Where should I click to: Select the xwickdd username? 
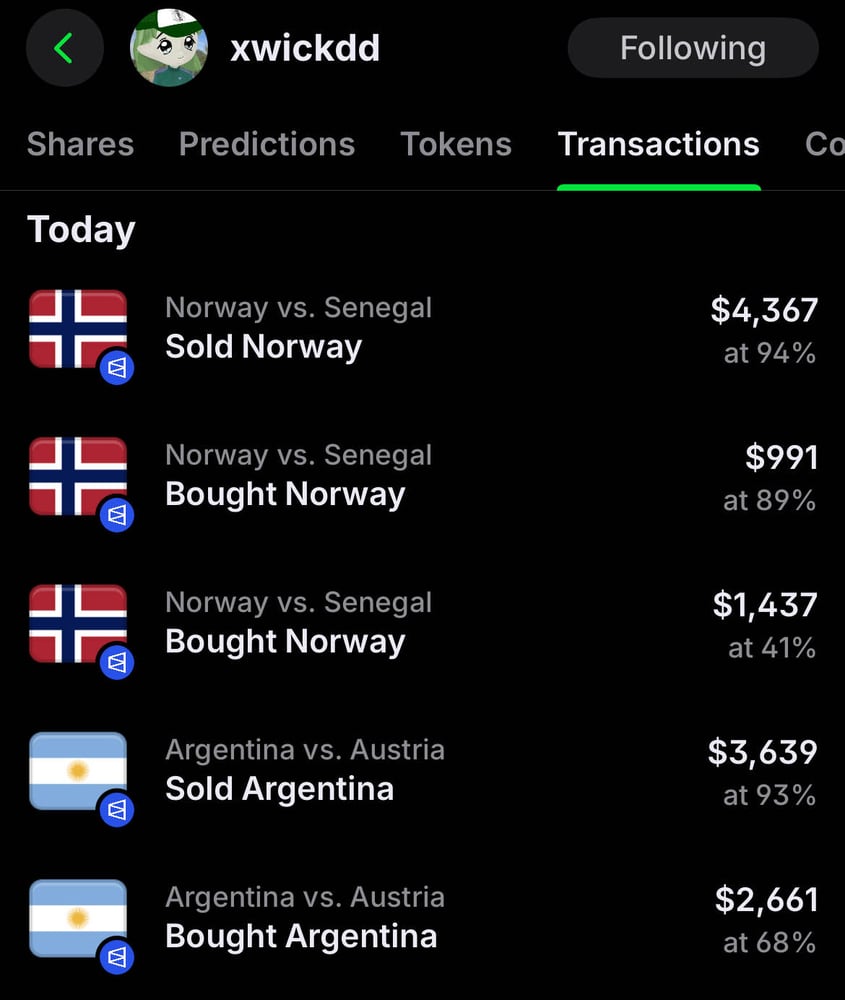pyautogui.click(x=305, y=48)
